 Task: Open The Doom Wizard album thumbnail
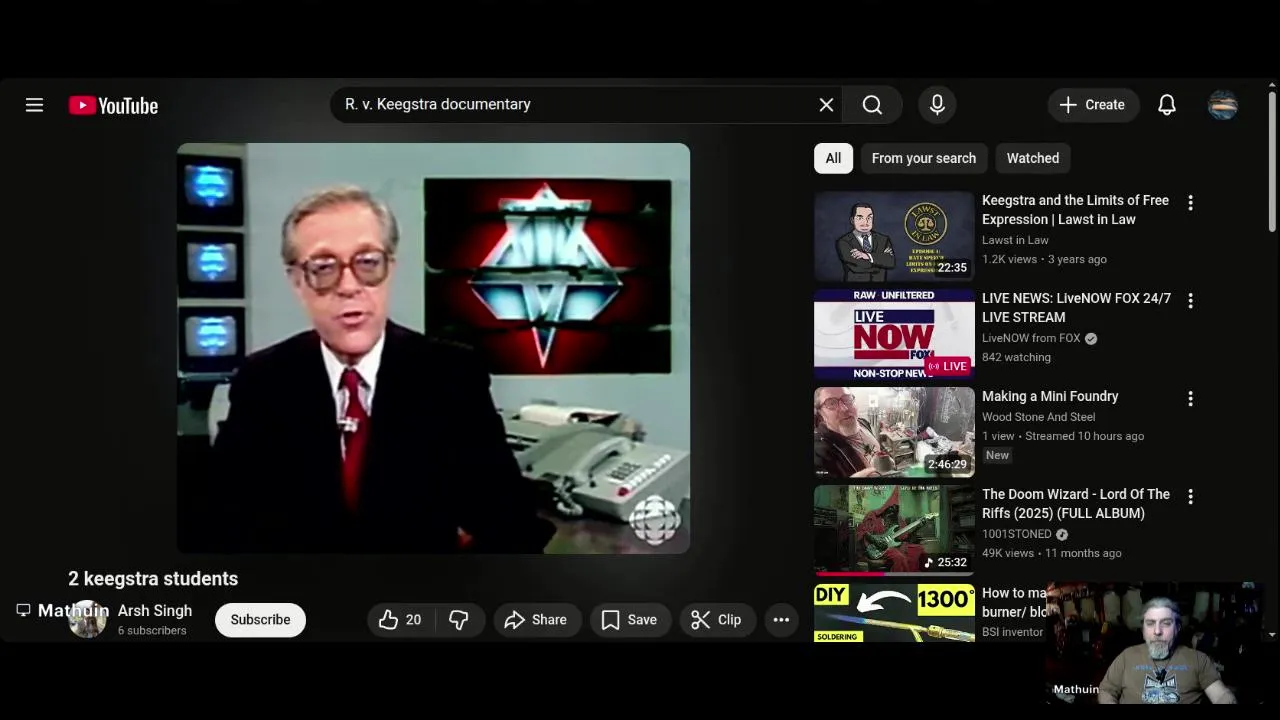pos(894,530)
